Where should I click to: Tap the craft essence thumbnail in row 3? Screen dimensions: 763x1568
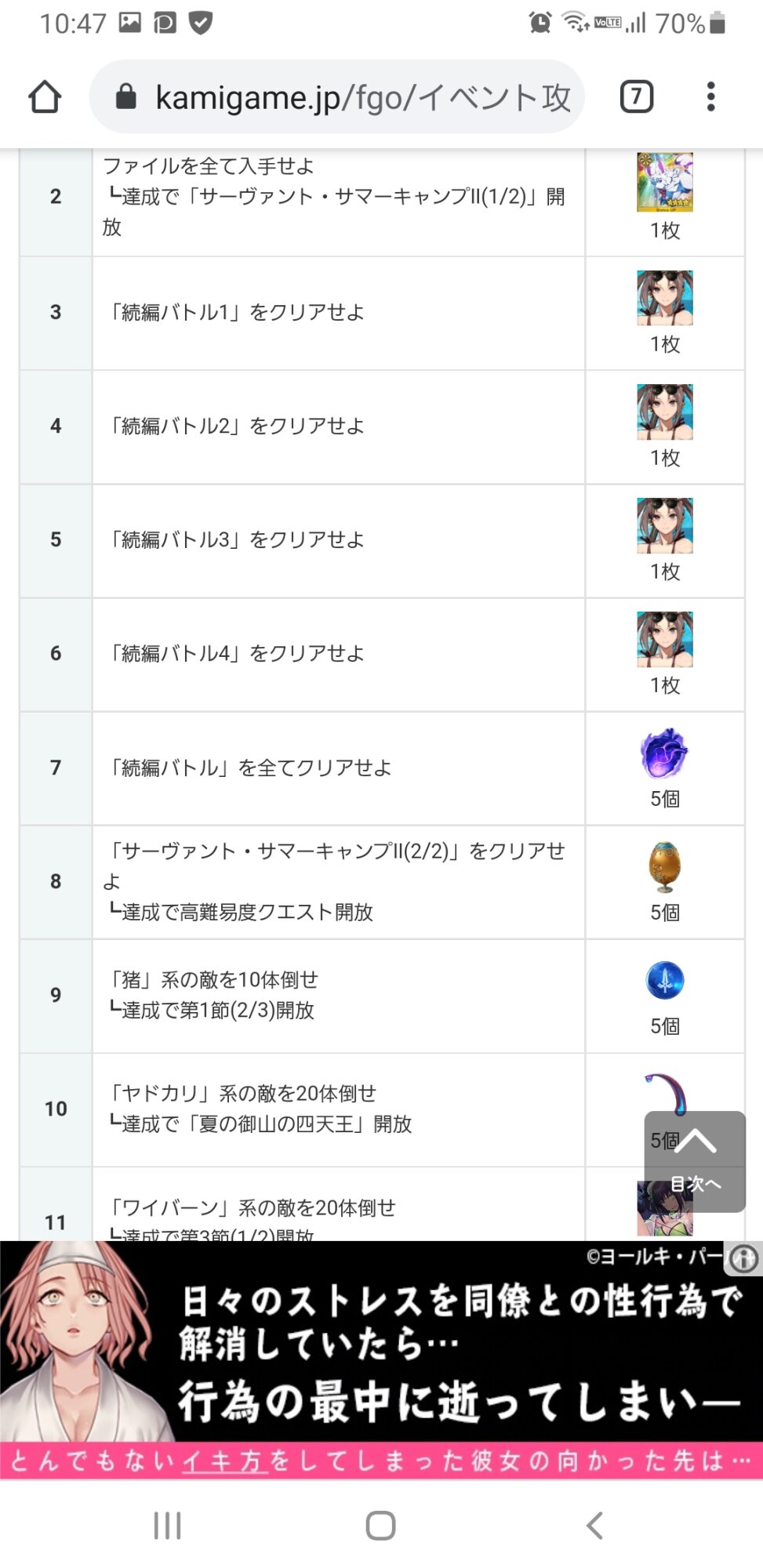coord(665,298)
